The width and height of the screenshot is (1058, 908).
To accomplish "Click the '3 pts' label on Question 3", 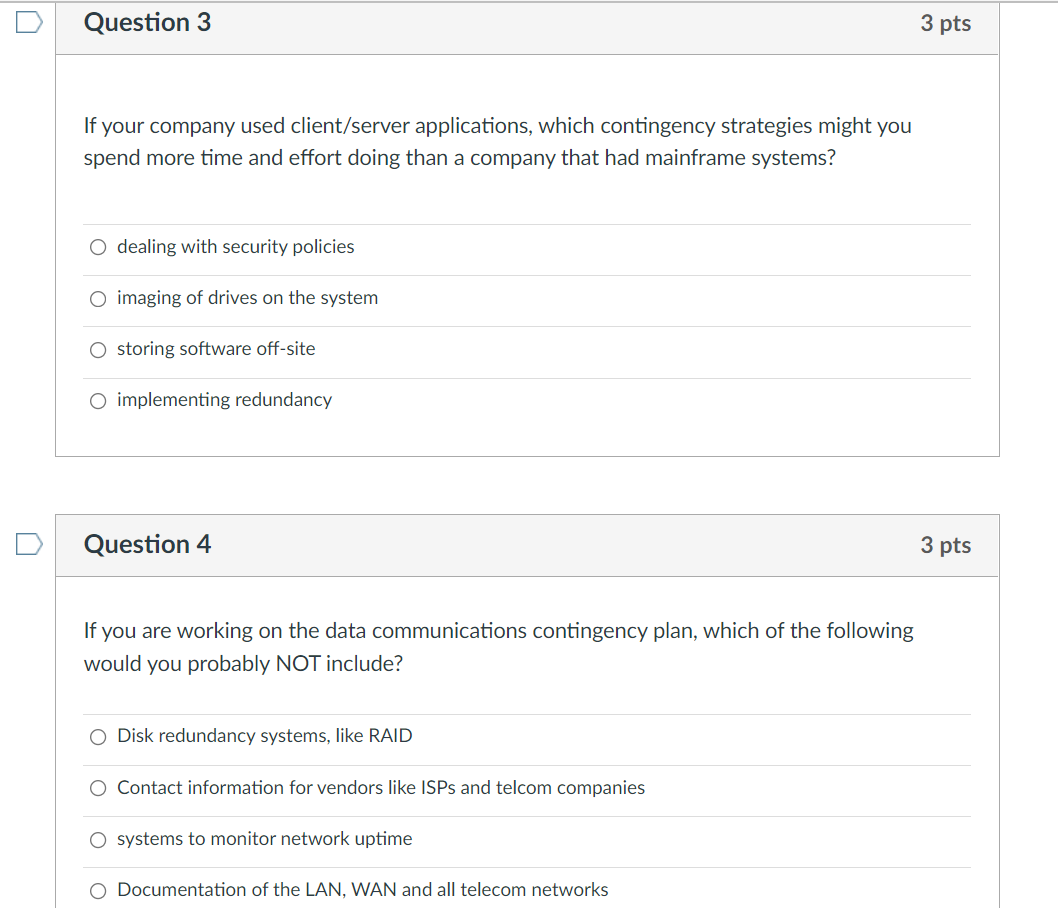I will tap(945, 23).
